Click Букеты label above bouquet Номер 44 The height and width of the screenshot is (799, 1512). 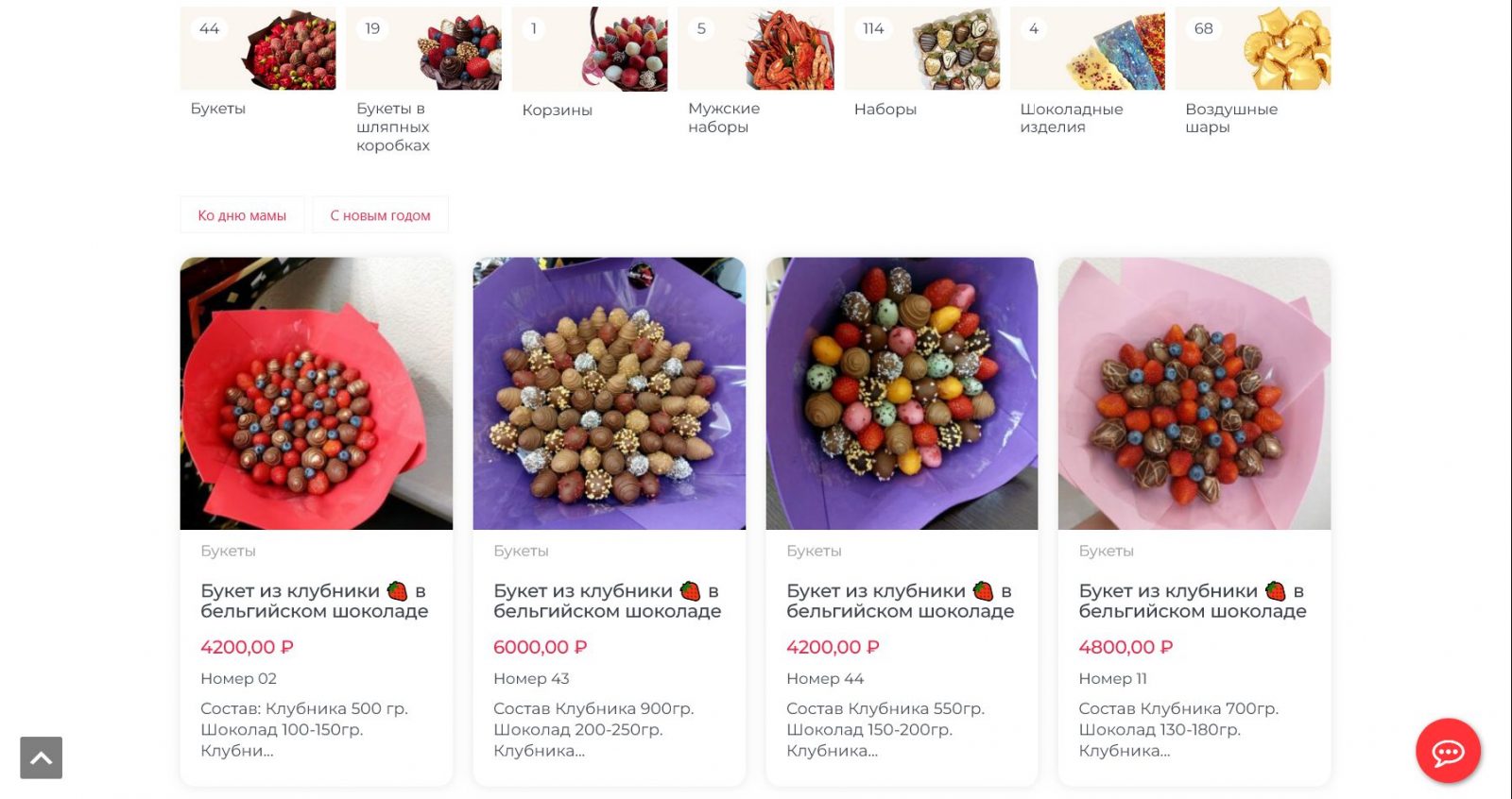point(814,551)
